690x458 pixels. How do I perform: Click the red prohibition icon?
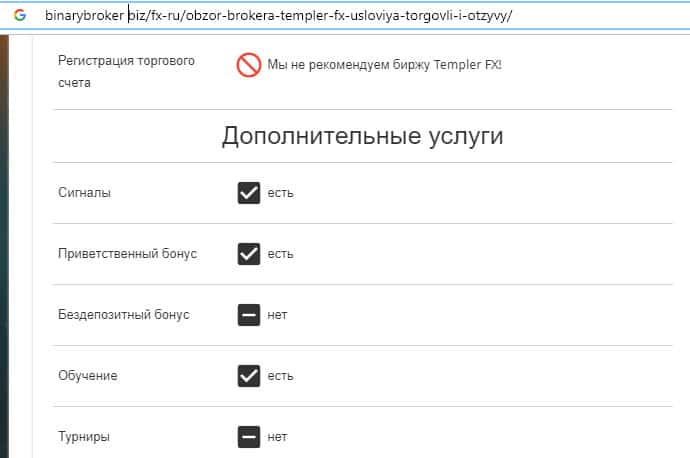tap(249, 65)
